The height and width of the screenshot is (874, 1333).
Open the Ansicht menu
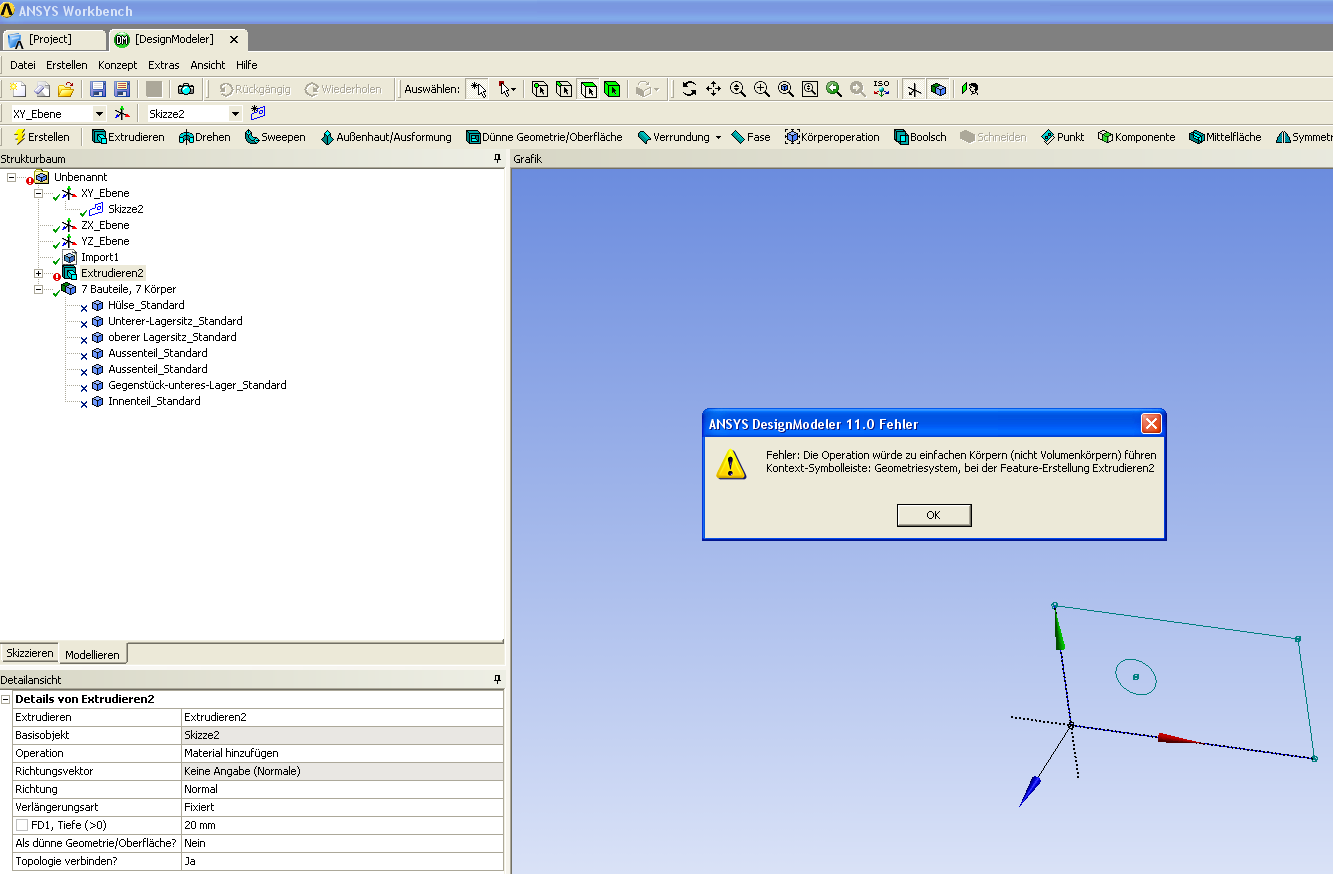[x=208, y=65]
